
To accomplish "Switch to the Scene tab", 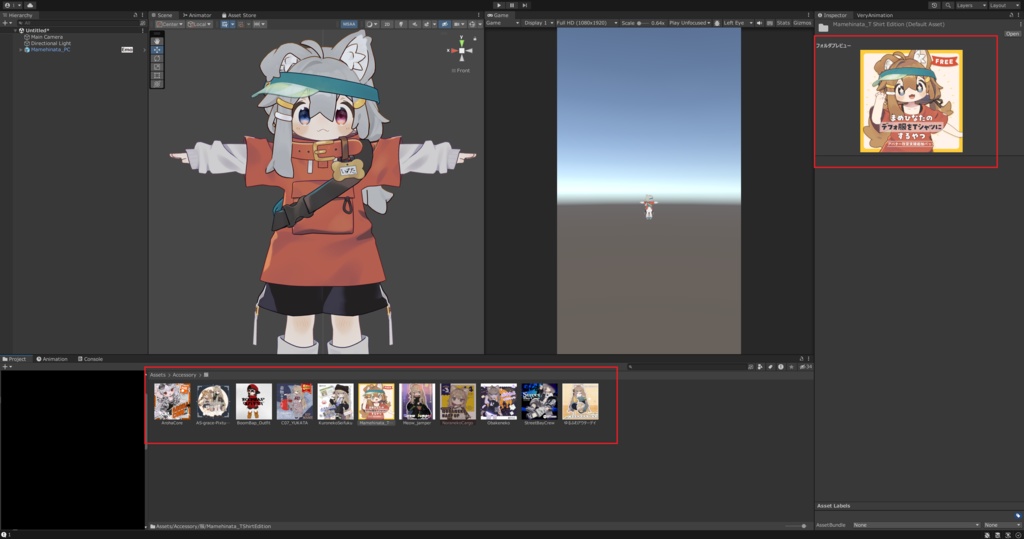I will [162, 15].
